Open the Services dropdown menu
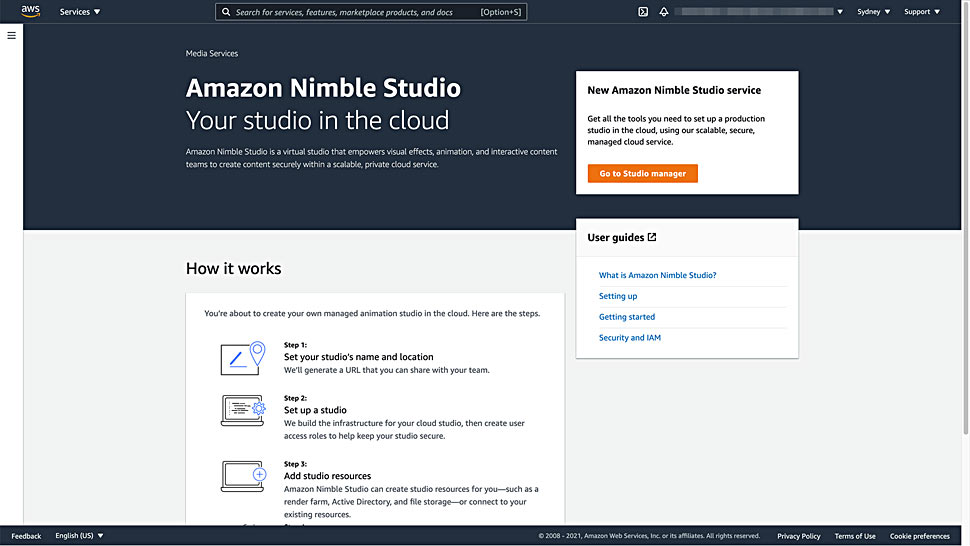The image size is (970, 546). coord(80,12)
